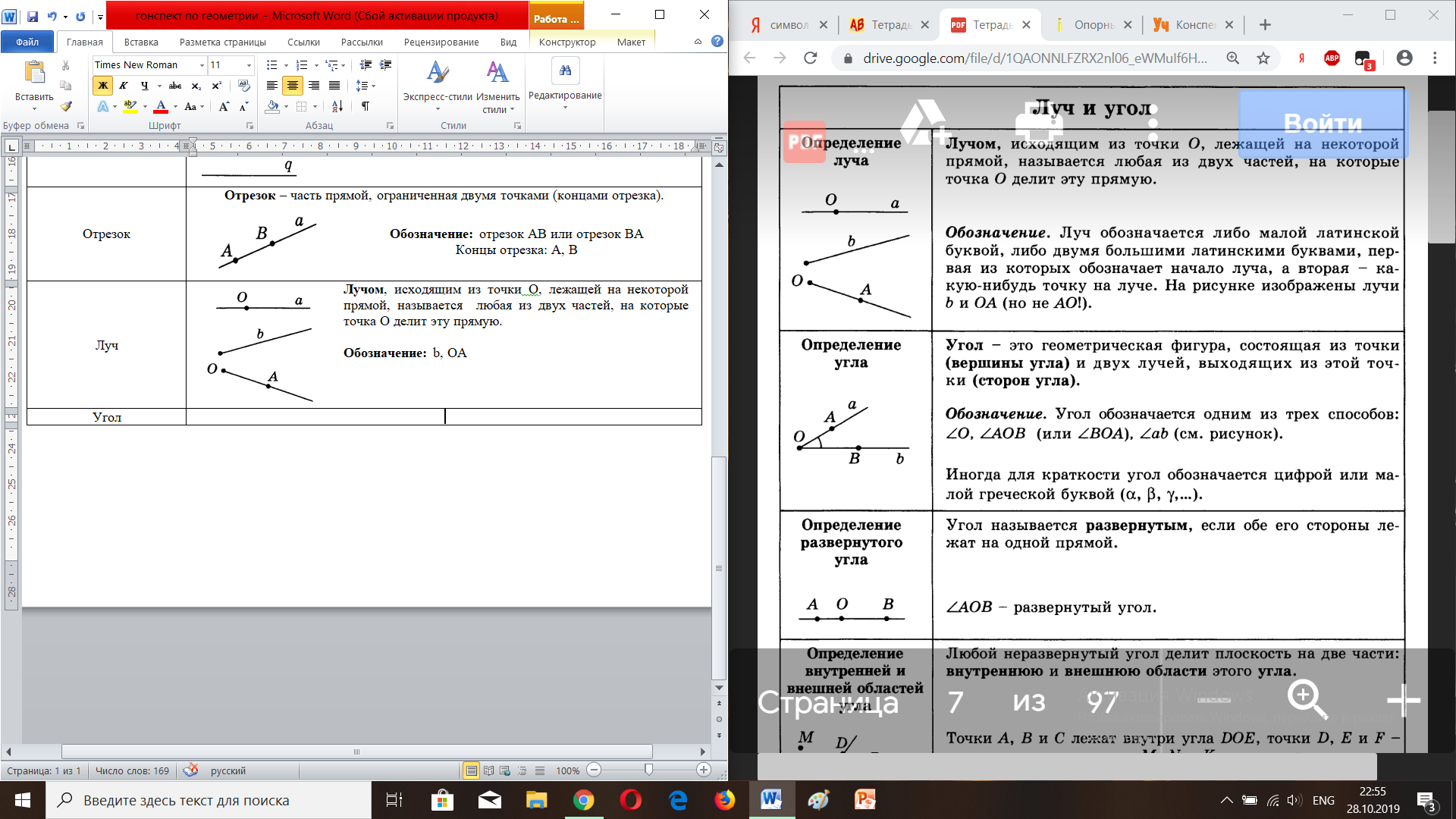This screenshot has width=1456, height=819.
Task: Toggle Underline (Ч) formatting
Action: tap(144, 86)
